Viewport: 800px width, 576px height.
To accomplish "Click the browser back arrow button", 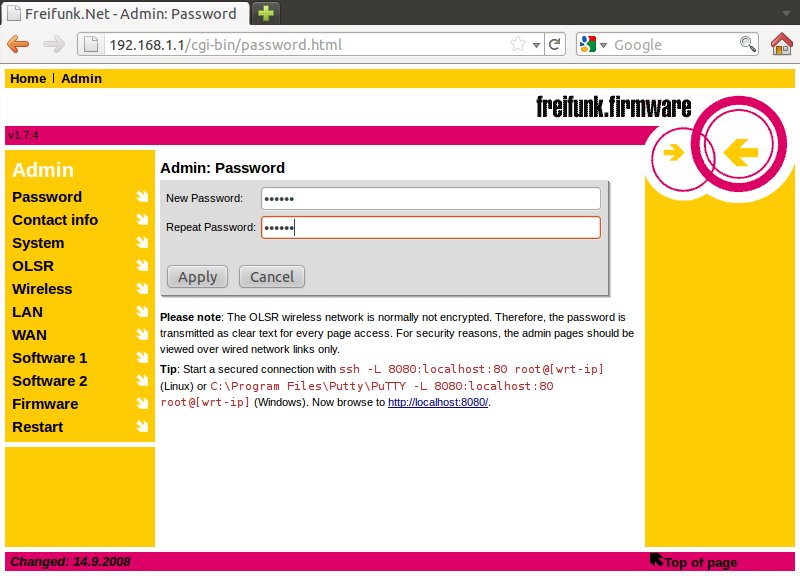I will pyautogui.click(x=18, y=44).
